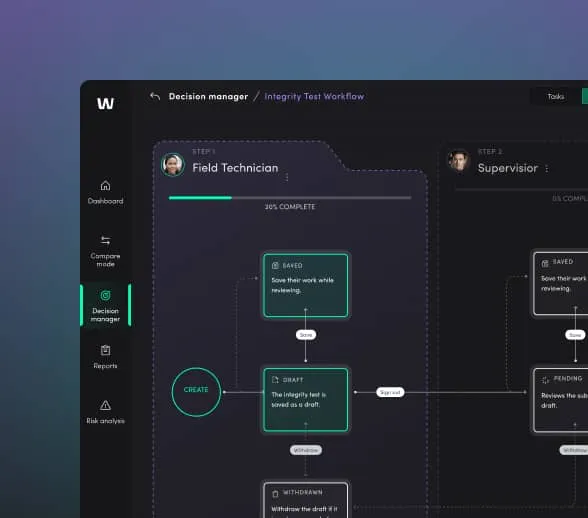Click the Compare mode arrows icon
This screenshot has height=518, width=588.
pyautogui.click(x=105, y=240)
